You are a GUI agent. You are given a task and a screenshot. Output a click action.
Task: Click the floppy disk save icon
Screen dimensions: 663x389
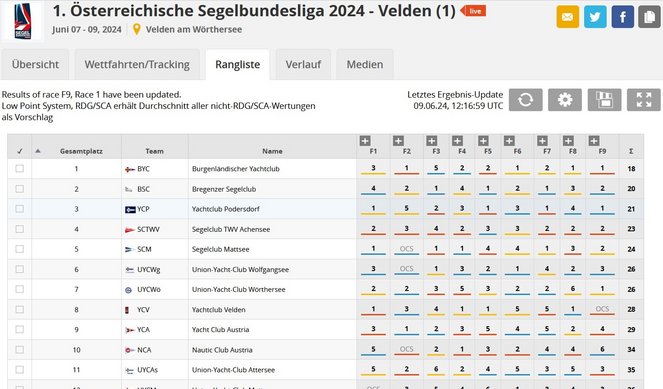604,100
